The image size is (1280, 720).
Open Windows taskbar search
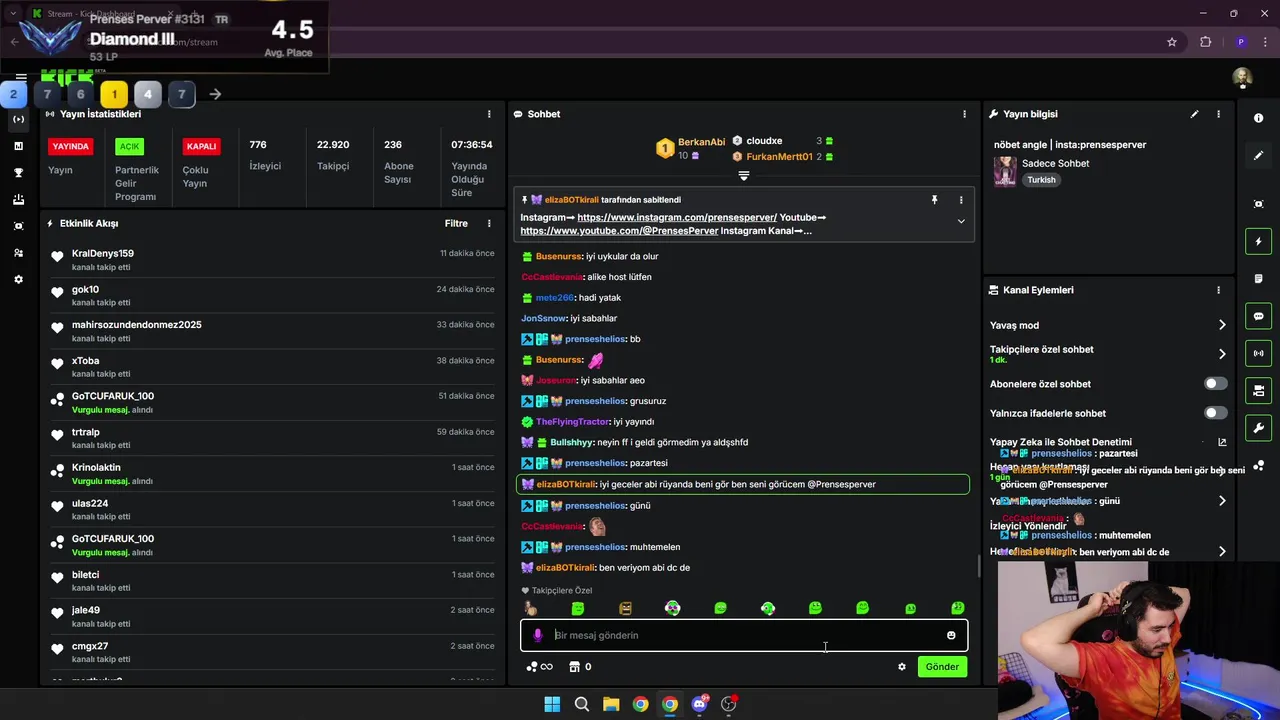(582, 704)
